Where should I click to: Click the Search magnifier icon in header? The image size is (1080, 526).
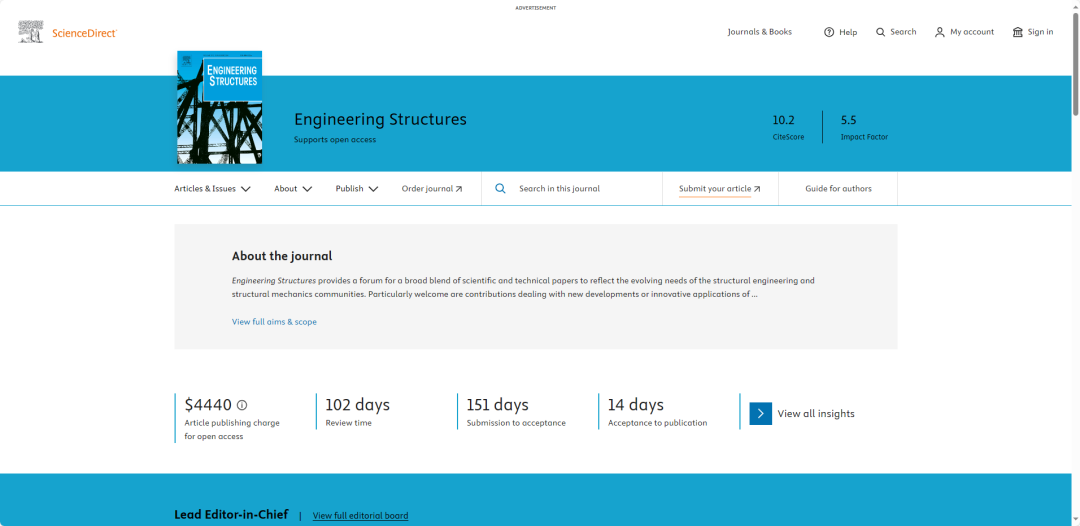[880, 32]
